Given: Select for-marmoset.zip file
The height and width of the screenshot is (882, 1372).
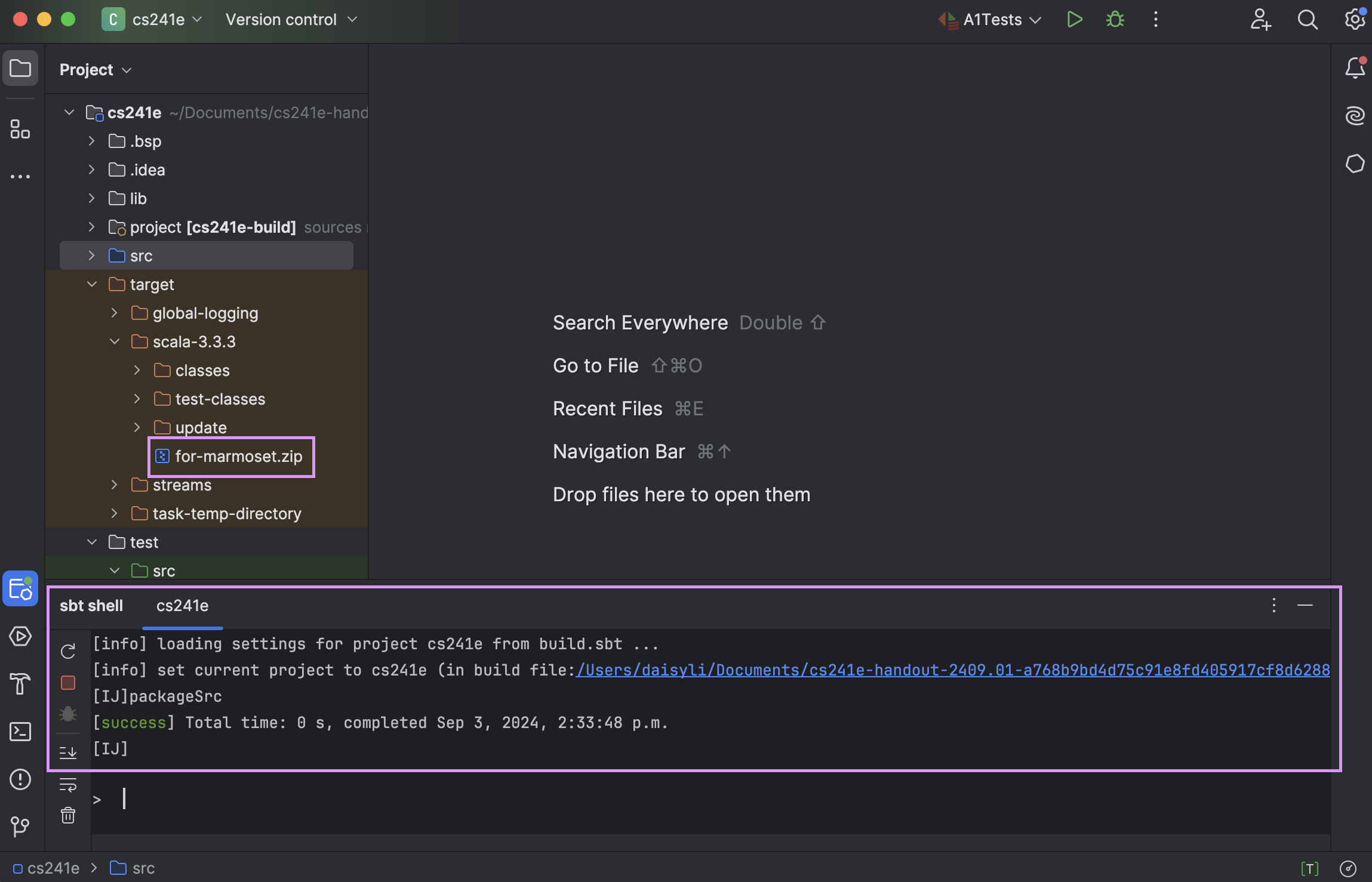Looking at the screenshot, I should [238, 457].
